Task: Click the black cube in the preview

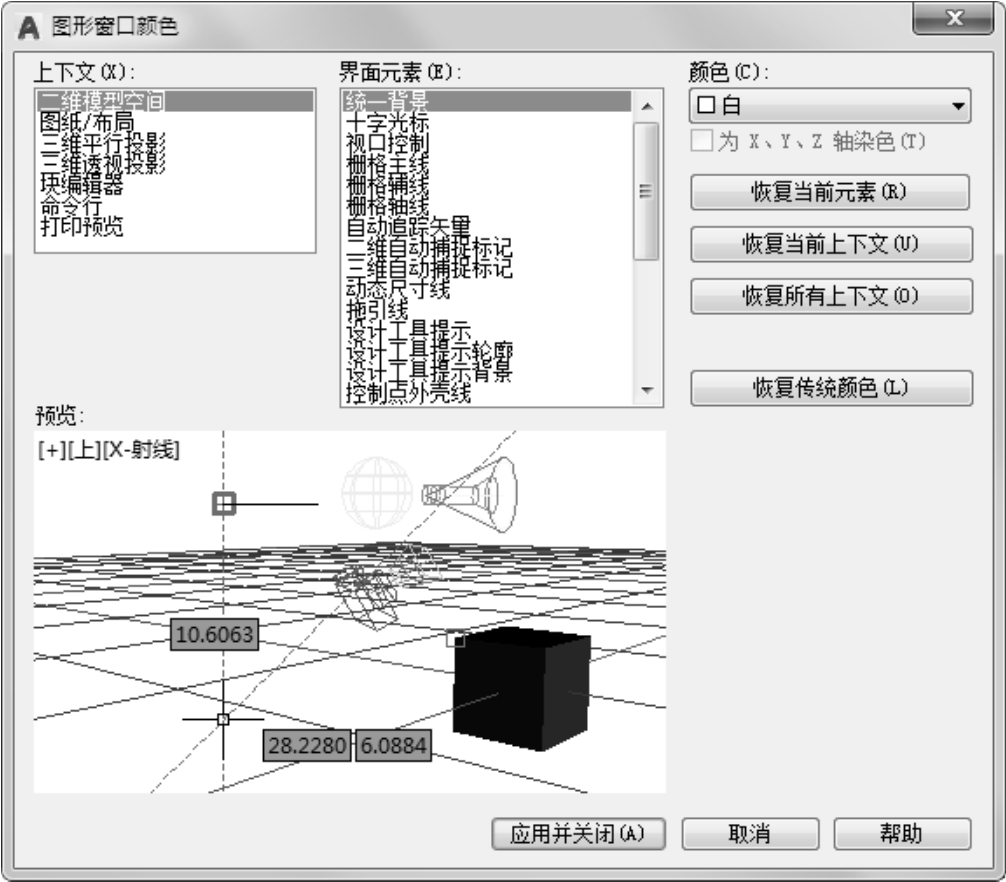Action: (x=518, y=692)
